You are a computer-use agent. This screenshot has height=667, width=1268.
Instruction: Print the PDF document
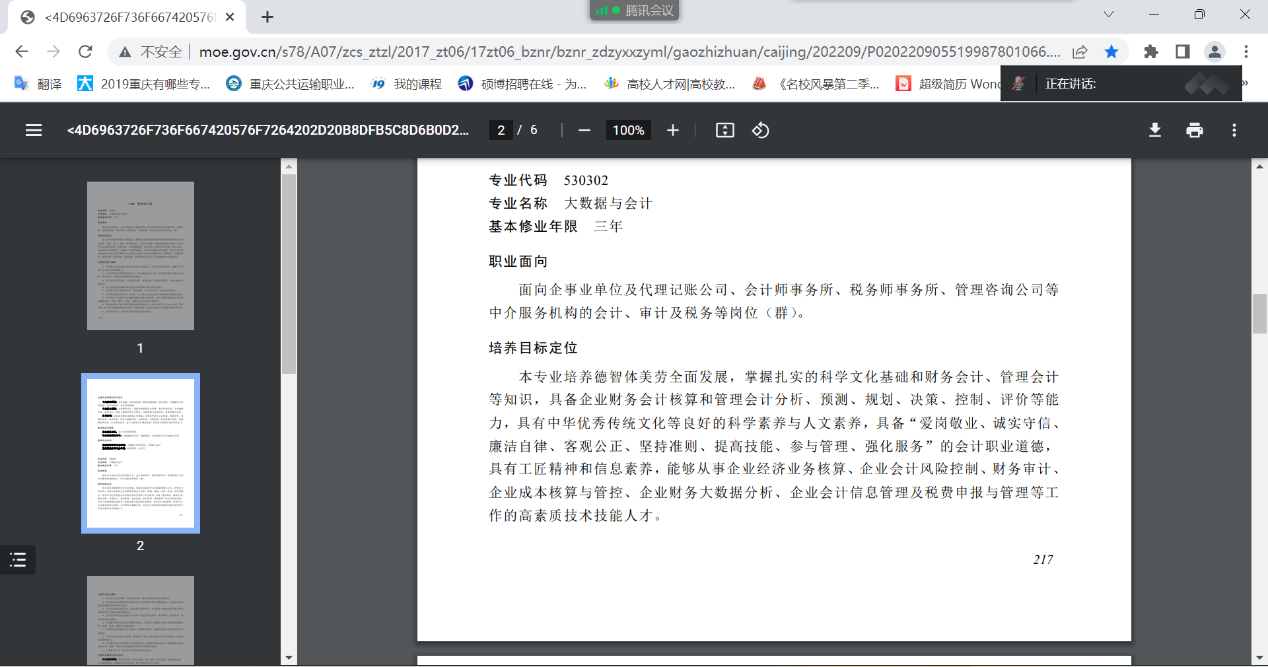pos(1194,130)
